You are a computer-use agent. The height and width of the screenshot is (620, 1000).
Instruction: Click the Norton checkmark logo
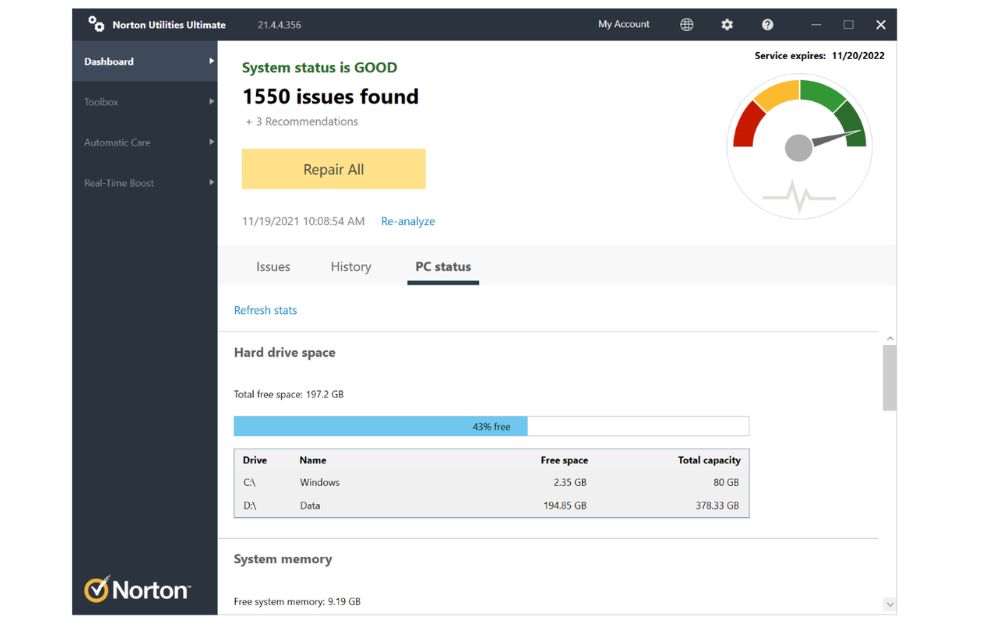tap(96, 589)
